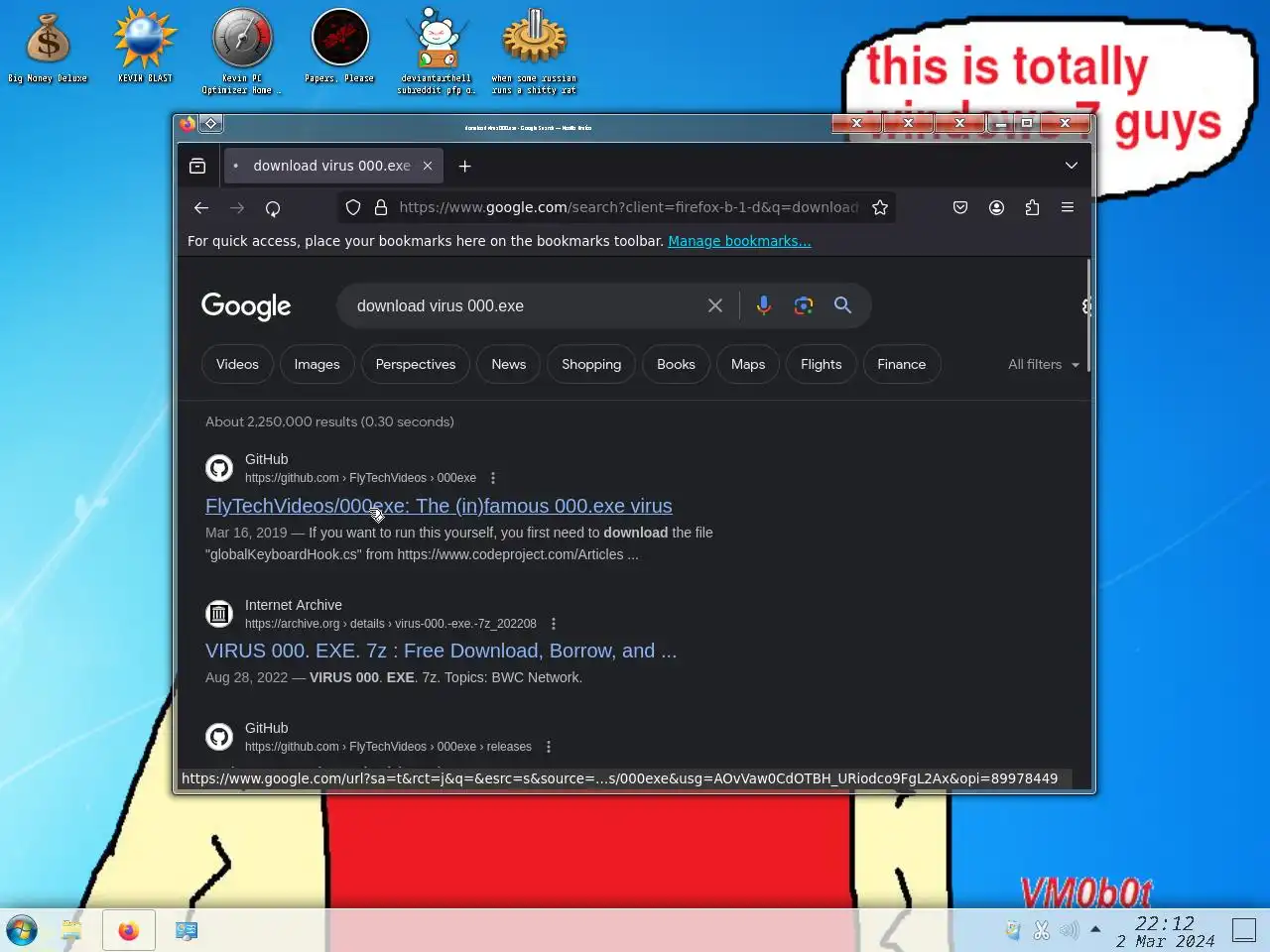
Task: Click Internet Archive favicon
Action: pyautogui.click(x=219, y=614)
